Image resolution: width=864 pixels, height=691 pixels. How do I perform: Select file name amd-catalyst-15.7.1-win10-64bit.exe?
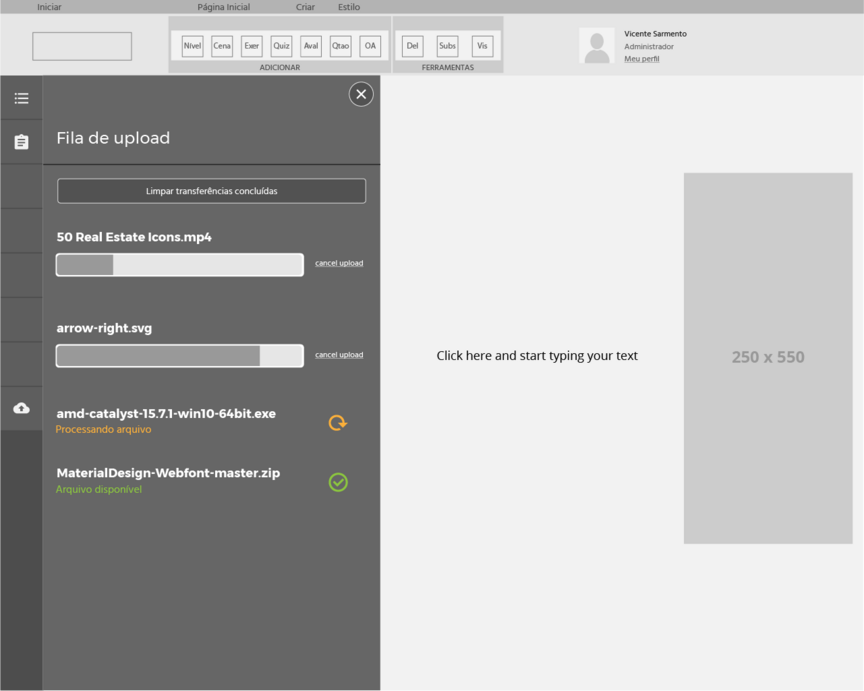coord(166,414)
